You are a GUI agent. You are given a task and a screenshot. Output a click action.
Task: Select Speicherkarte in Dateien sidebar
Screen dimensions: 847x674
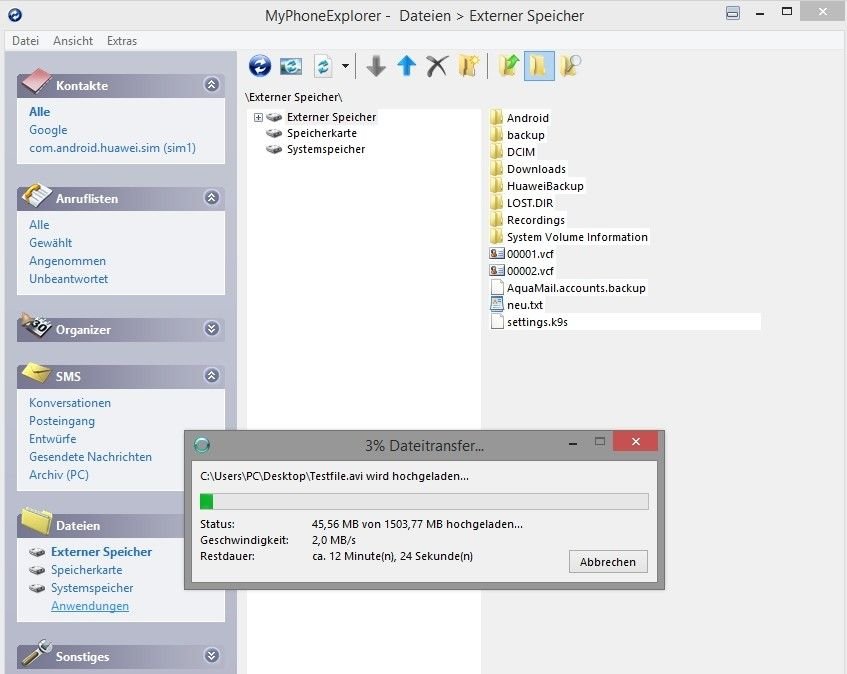86,570
